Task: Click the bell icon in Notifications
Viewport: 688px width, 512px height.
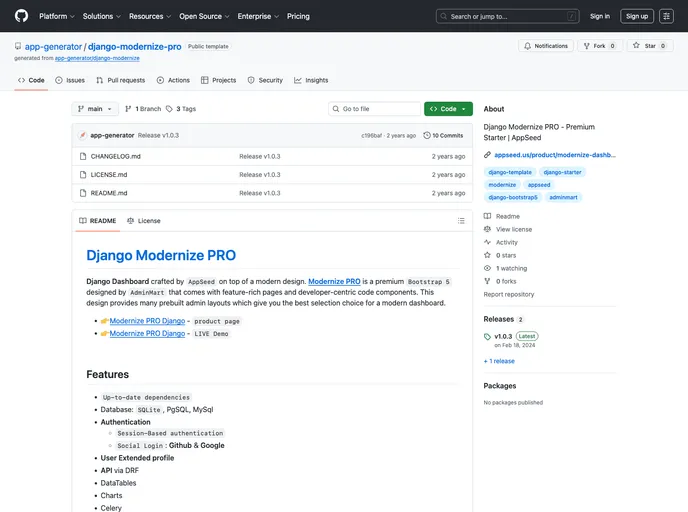Action: [527, 46]
